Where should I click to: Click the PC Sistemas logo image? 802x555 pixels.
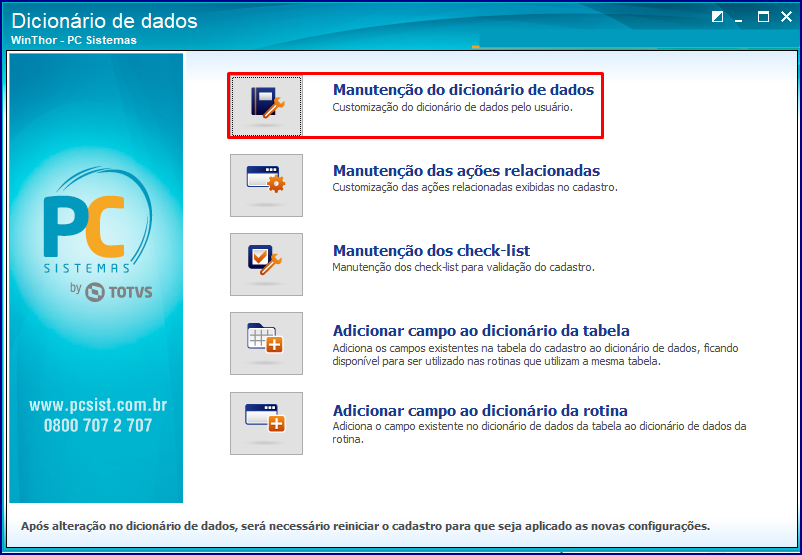click(x=97, y=220)
